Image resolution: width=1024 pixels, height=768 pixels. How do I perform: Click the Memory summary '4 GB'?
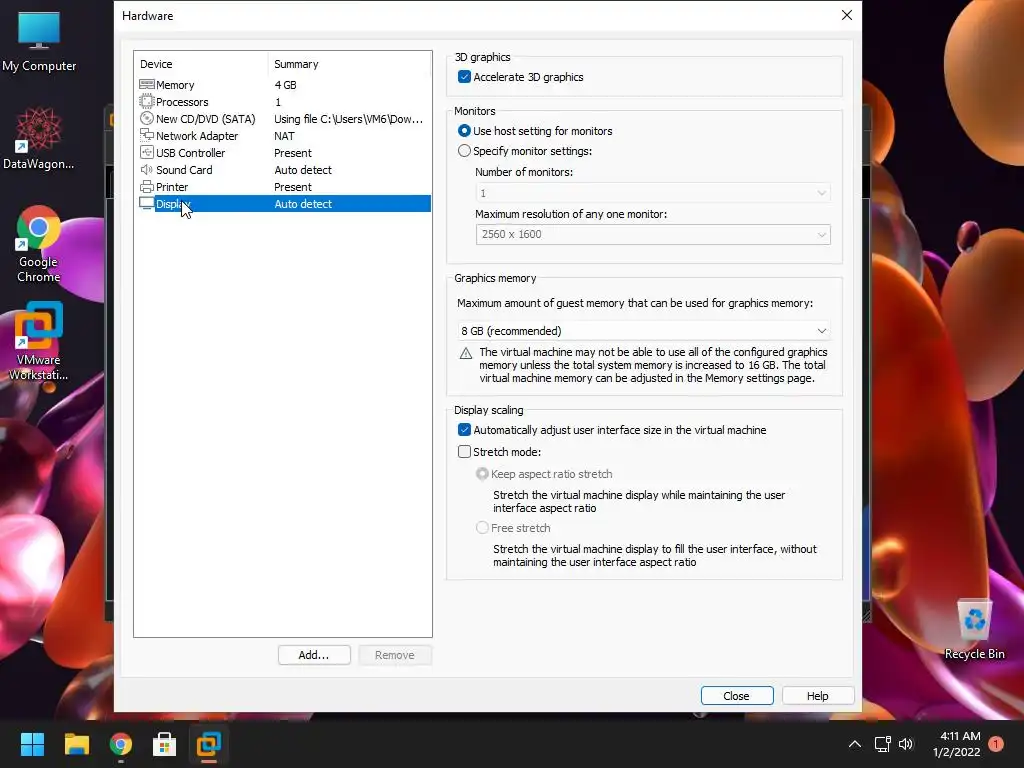pyautogui.click(x=285, y=85)
